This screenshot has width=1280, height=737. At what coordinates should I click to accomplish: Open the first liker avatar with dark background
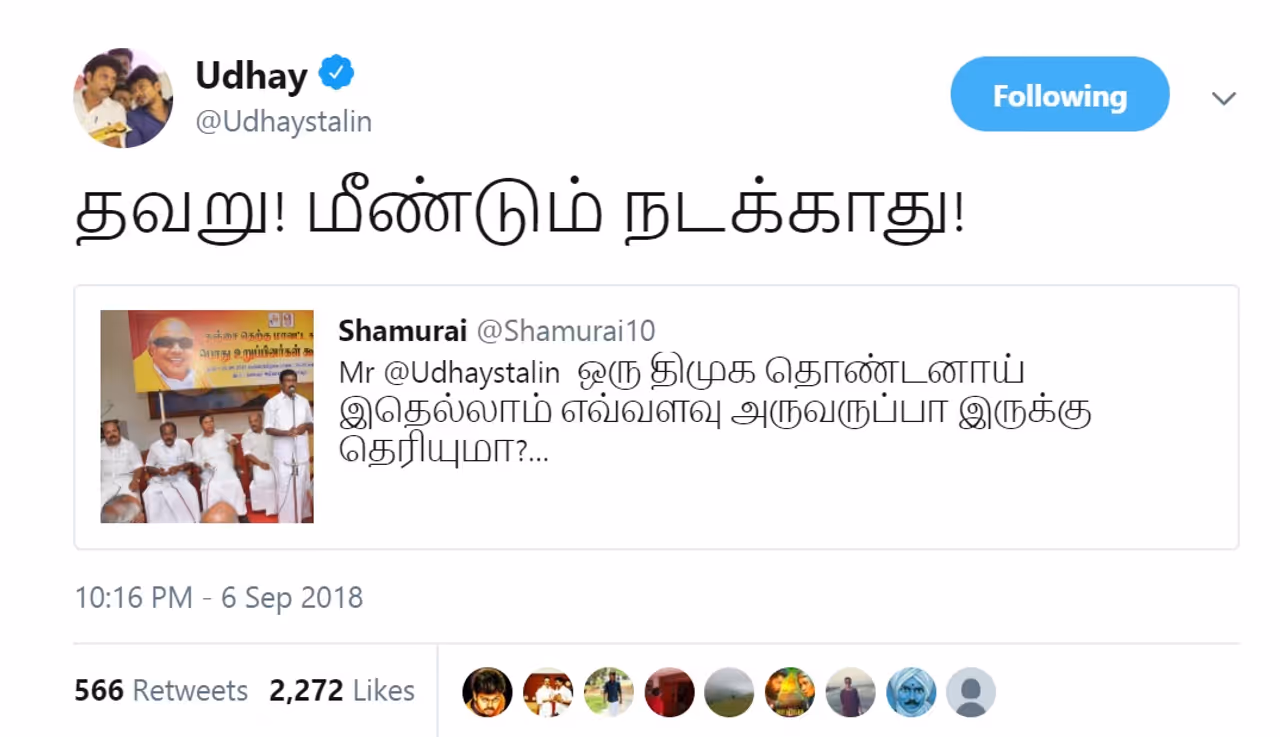tap(488, 692)
